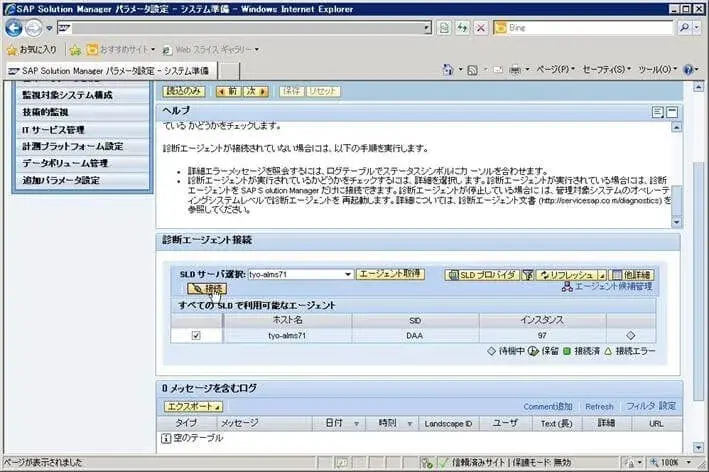Open a new blank browser tab
Image resolution: width=709 pixels, height=472 pixels.
(x=229, y=71)
